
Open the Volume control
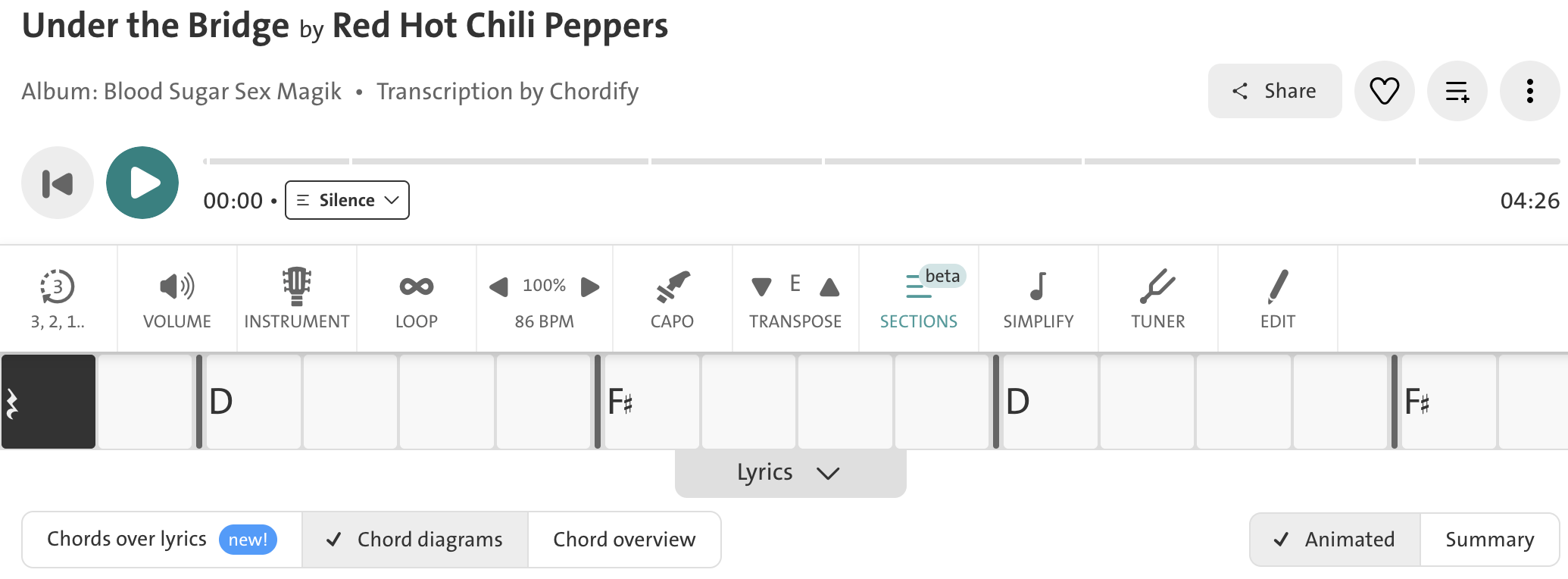[x=177, y=299]
